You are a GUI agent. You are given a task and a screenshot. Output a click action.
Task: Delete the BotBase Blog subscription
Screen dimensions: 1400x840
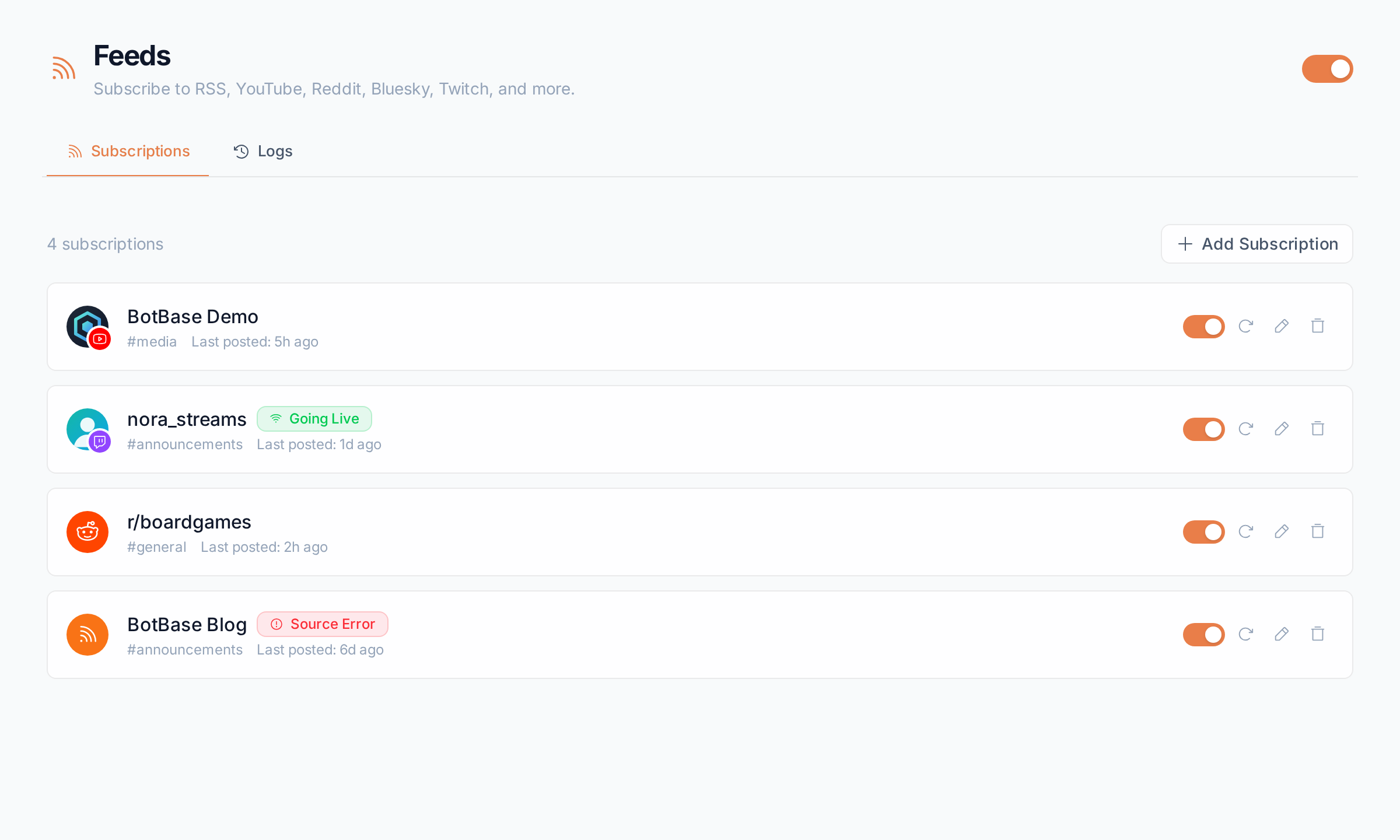tap(1318, 634)
